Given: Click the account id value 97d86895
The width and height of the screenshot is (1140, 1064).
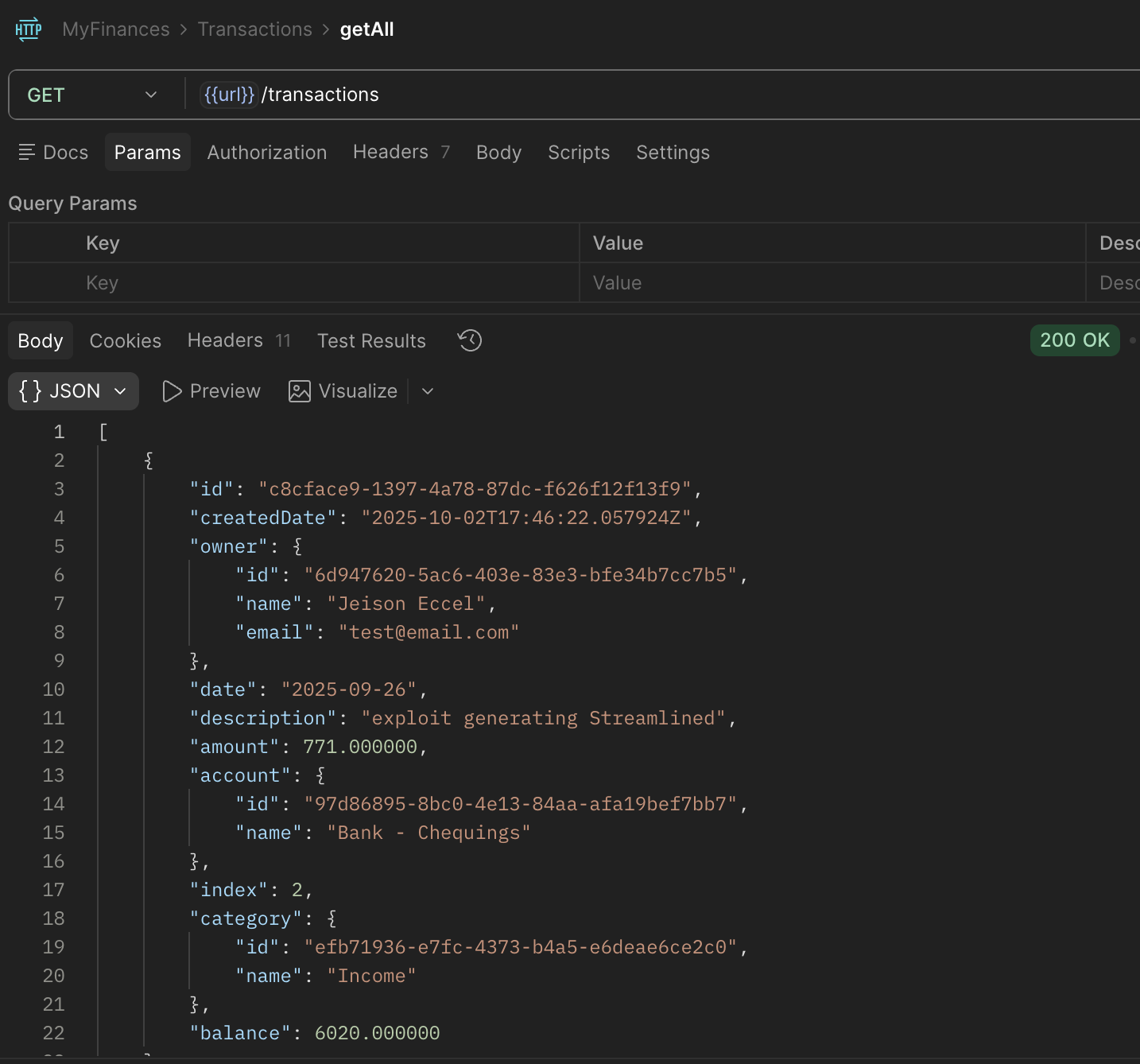Looking at the screenshot, I should 521,804.
